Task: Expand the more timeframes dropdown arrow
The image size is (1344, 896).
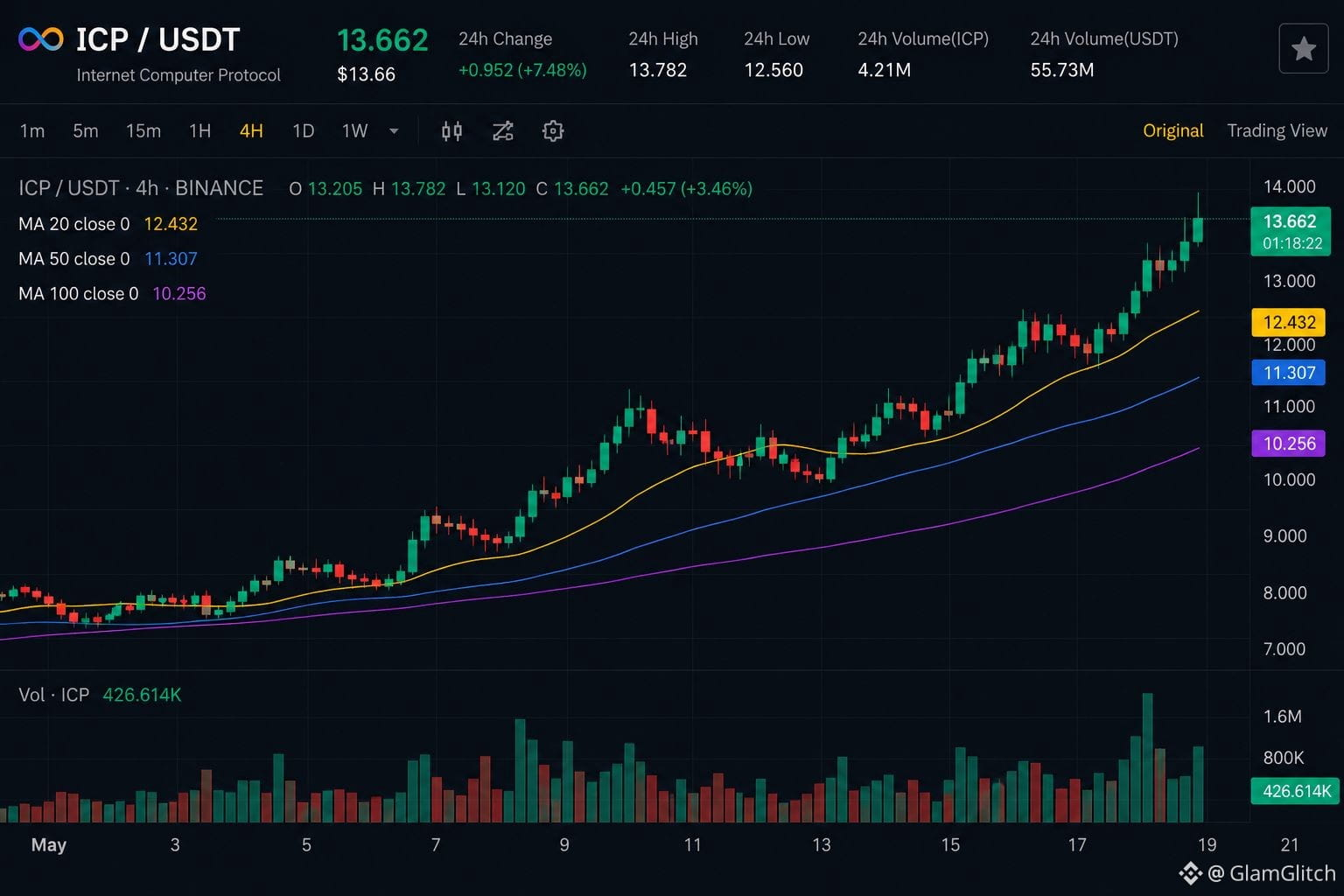Action: click(394, 131)
